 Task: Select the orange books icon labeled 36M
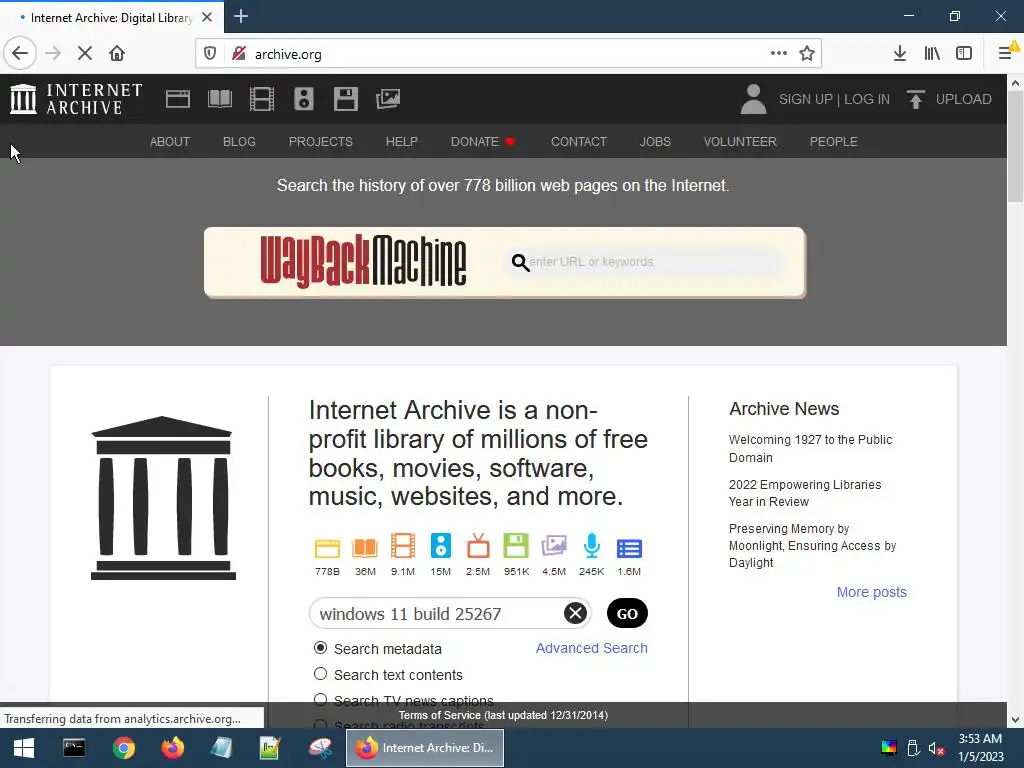pos(365,547)
